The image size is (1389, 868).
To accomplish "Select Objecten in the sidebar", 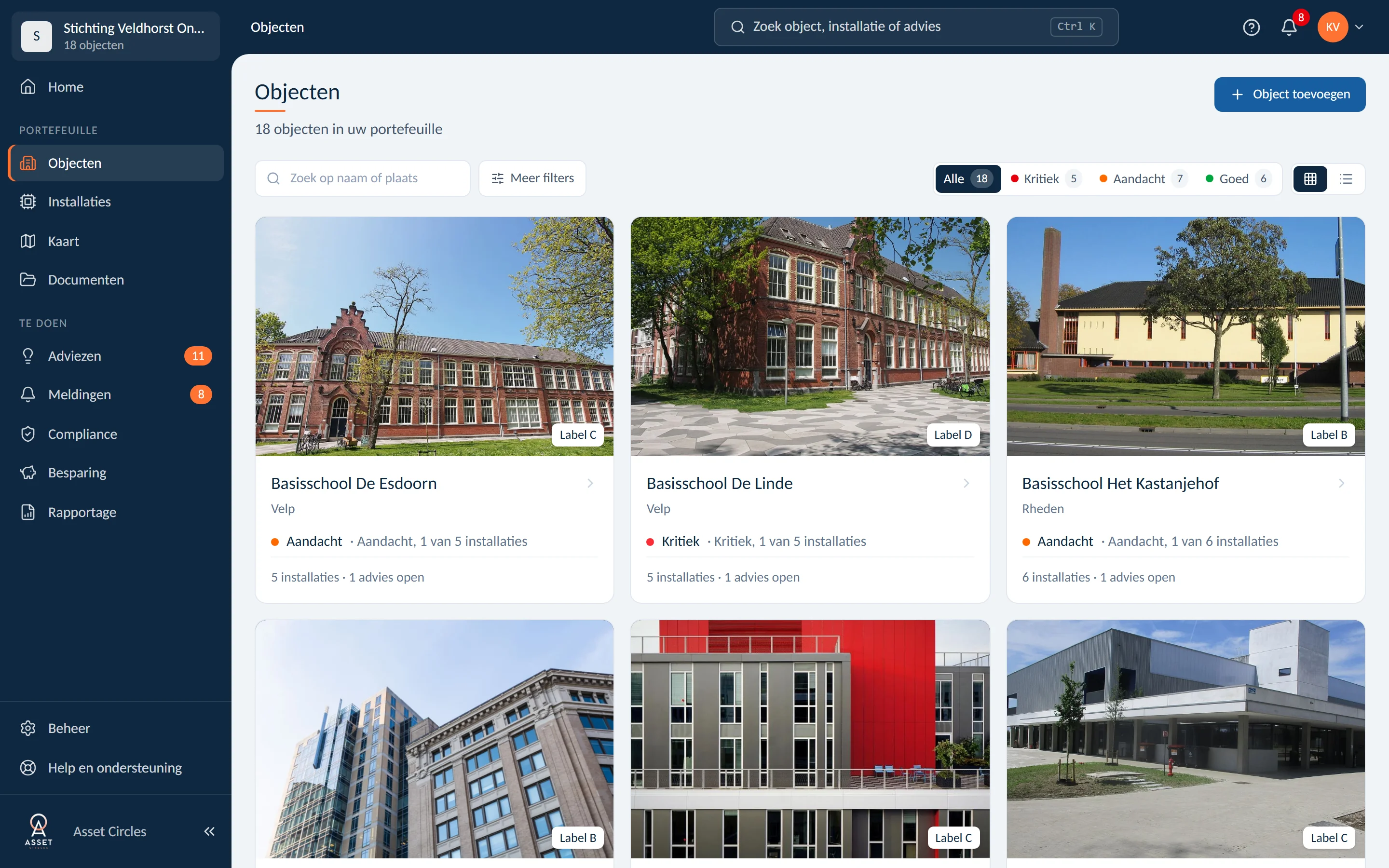I will 115,163.
